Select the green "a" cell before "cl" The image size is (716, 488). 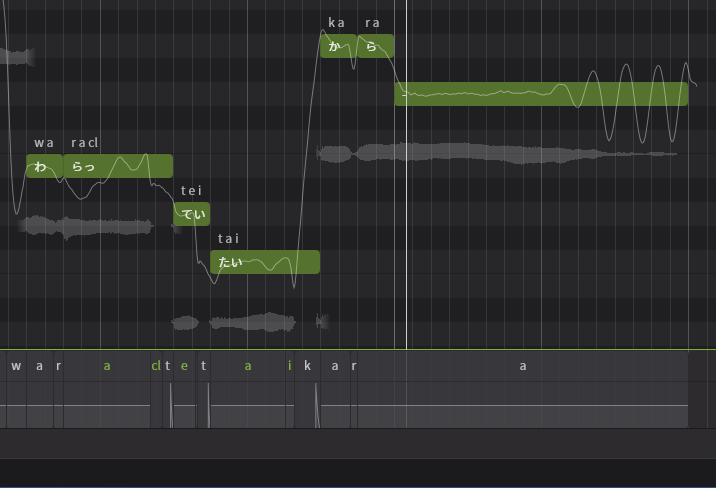pyautogui.click(x=107, y=366)
